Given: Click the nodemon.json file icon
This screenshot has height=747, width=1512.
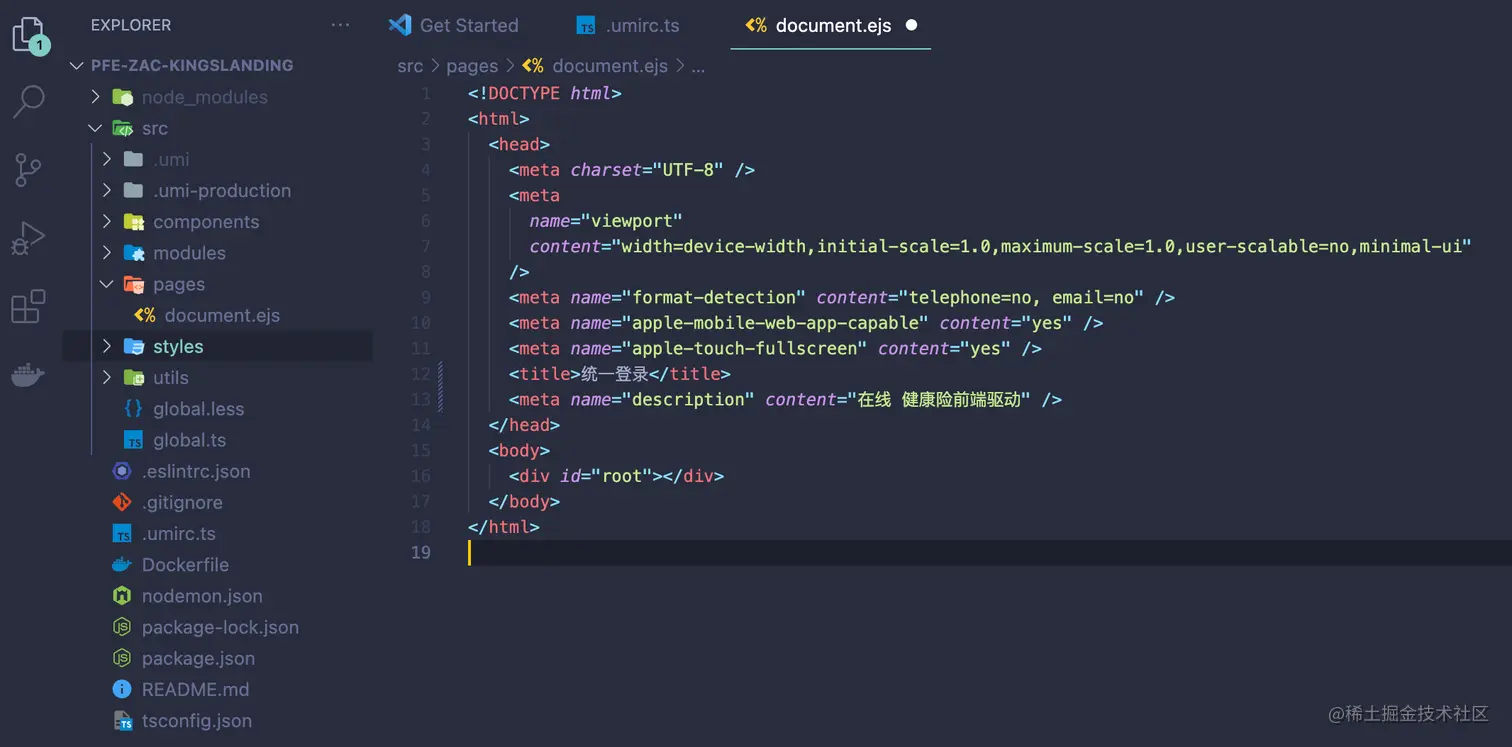Looking at the screenshot, I should tap(122, 596).
